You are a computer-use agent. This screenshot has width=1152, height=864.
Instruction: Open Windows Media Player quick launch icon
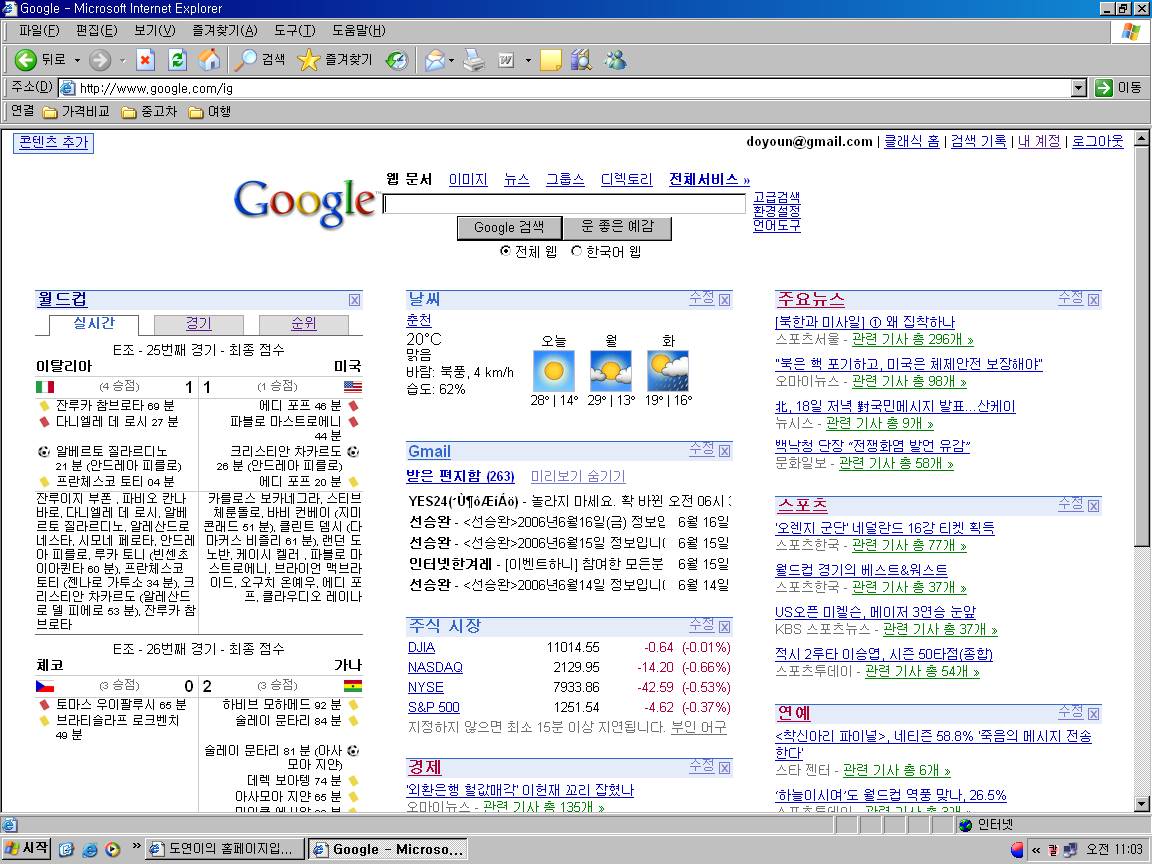(112, 849)
